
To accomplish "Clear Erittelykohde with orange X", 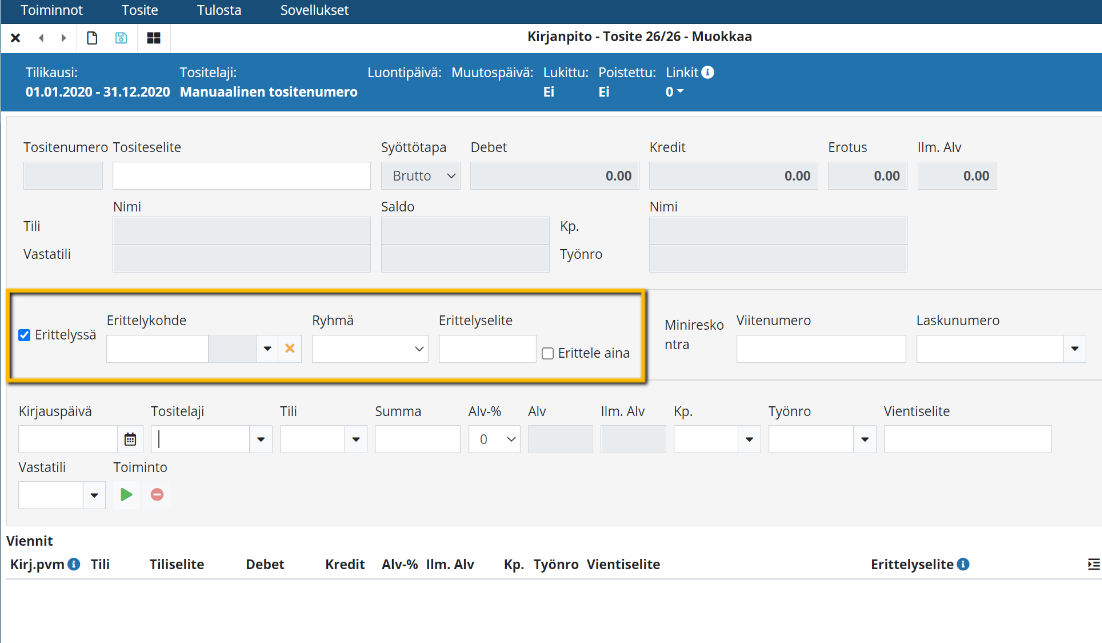I will click(x=290, y=349).
